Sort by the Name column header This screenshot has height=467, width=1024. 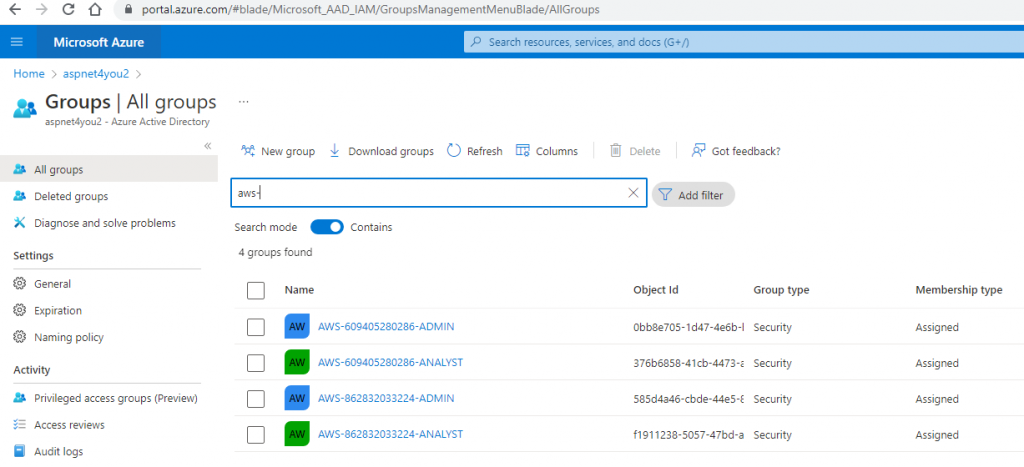299,290
